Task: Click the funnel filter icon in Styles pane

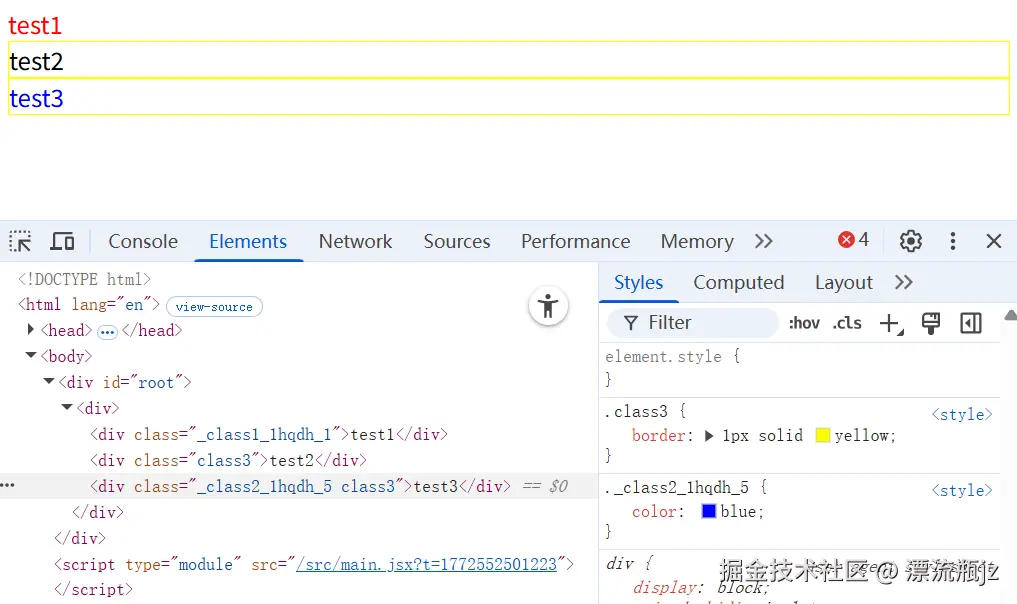Action: tap(629, 323)
